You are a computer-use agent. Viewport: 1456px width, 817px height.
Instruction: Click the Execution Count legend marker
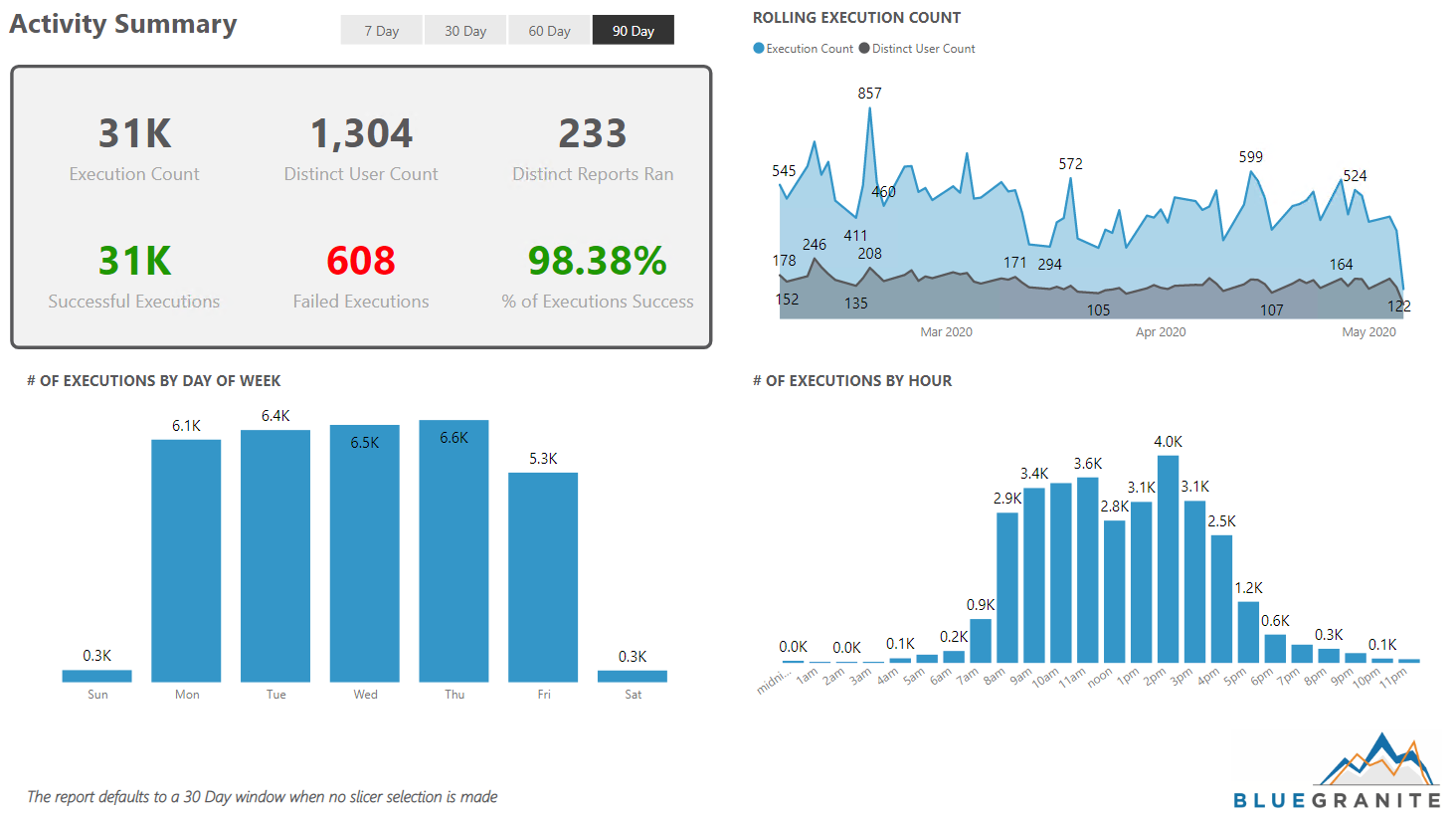pyautogui.click(x=759, y=48)
